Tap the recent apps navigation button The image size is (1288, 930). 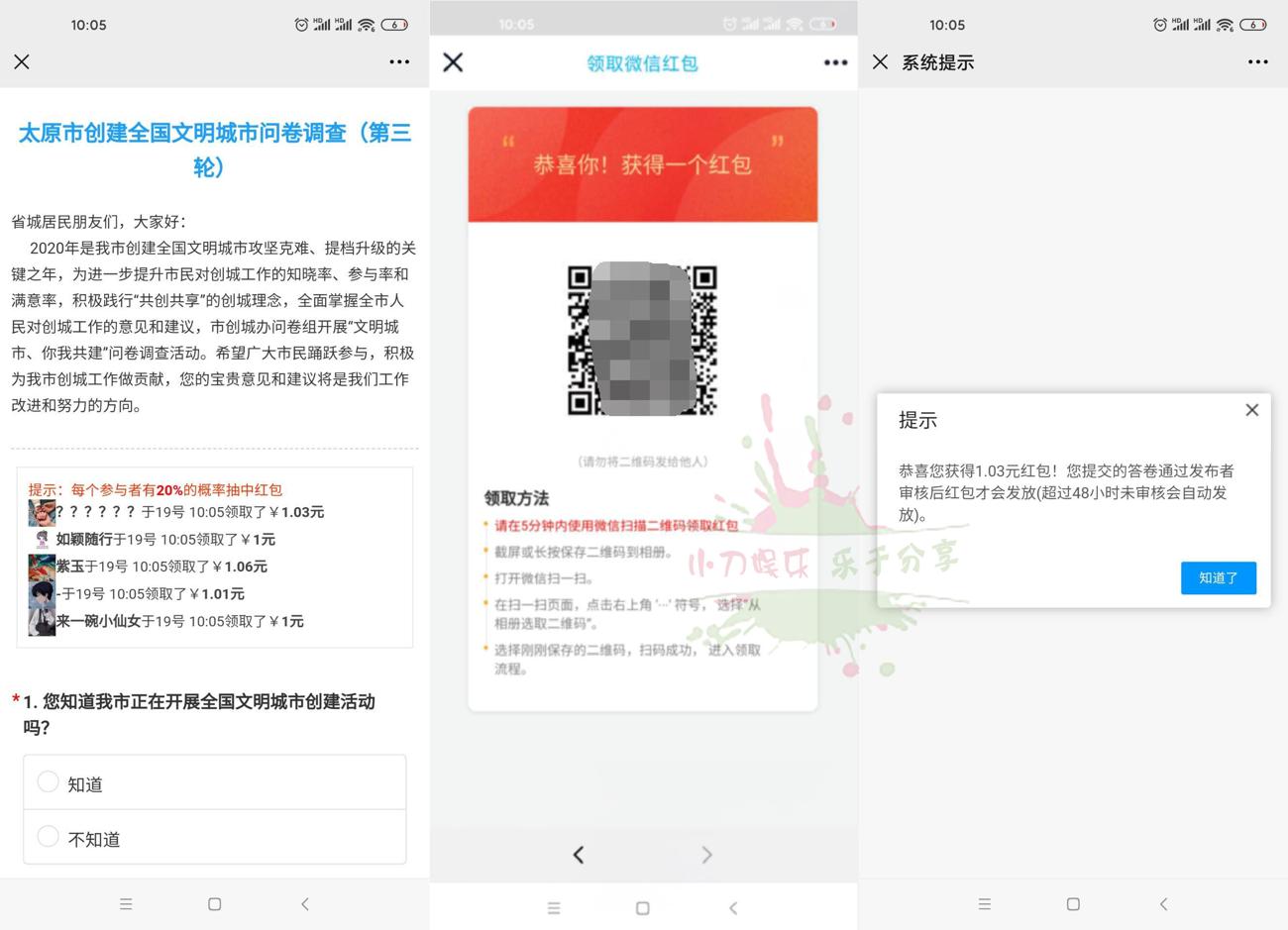click(x=126, y=904)
